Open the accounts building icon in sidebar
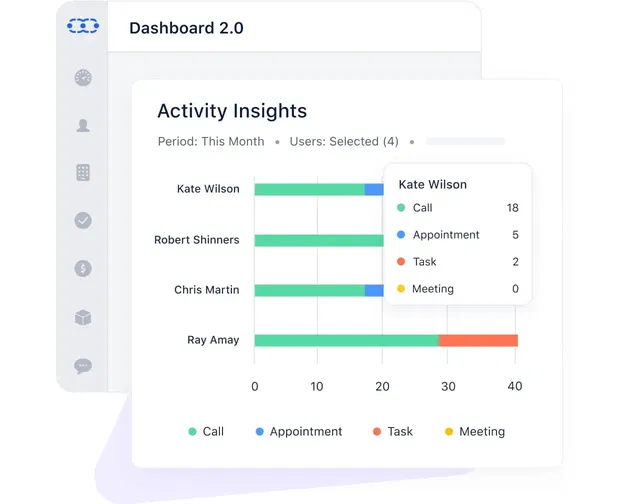 [x=83, y=173]
